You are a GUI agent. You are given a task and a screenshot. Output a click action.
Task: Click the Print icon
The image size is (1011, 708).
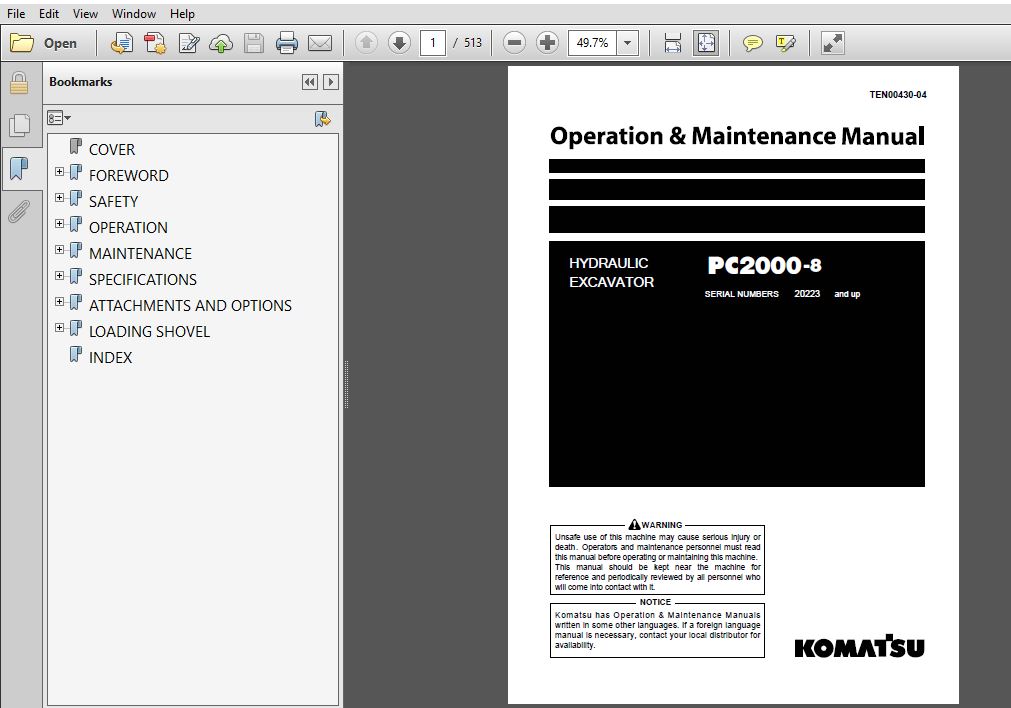click(286, 43)
